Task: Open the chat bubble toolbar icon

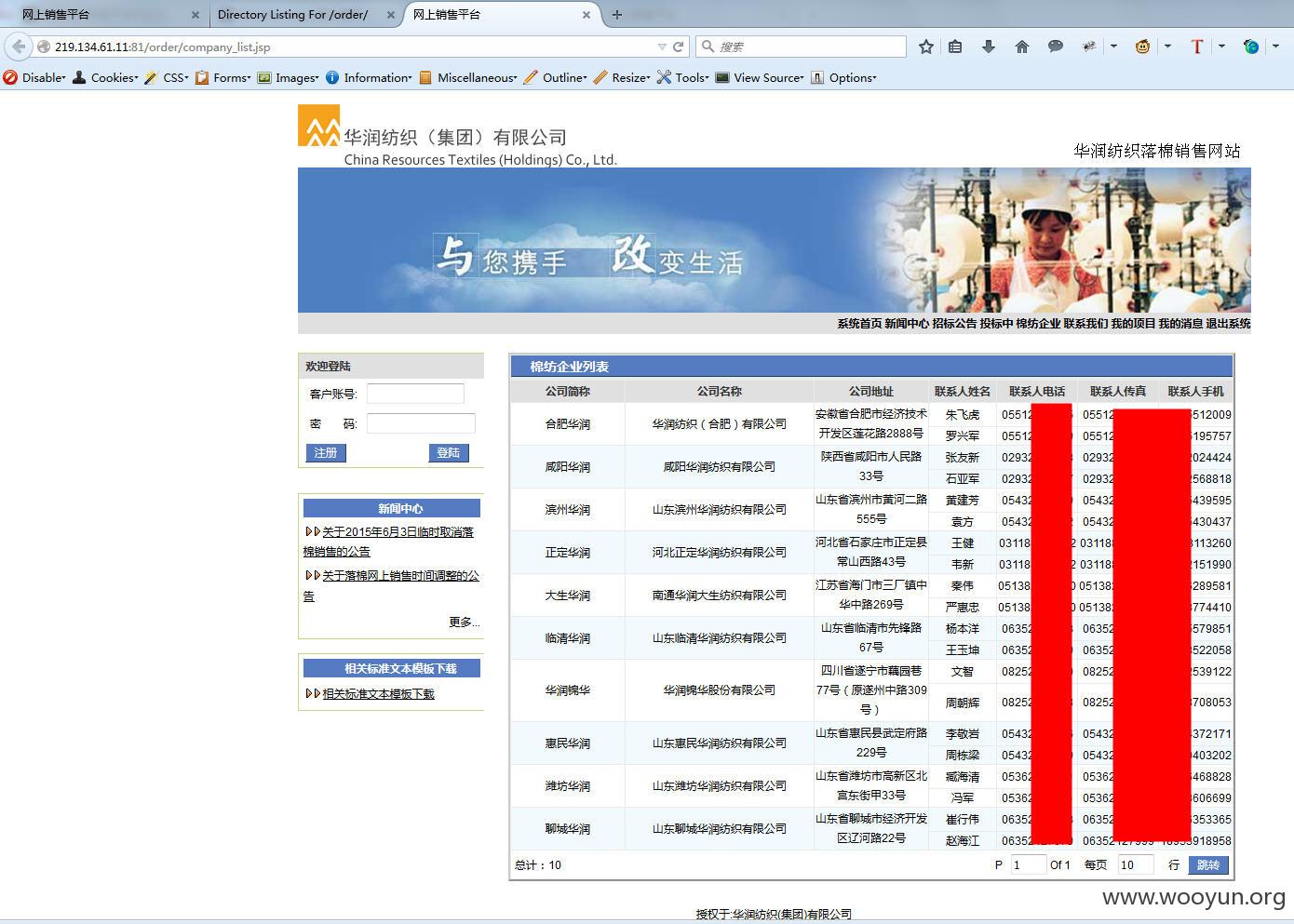Action: pyautogui.click(x=1056, y=47)
